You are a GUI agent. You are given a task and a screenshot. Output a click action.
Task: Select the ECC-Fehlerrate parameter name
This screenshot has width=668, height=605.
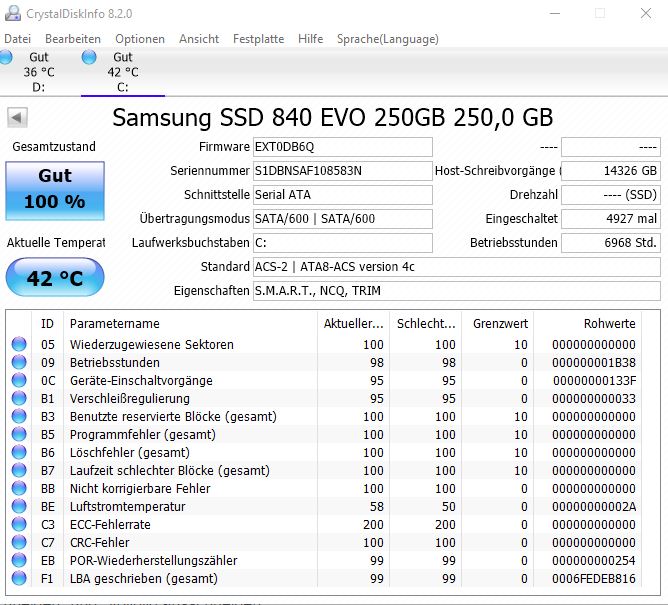[110, 524]
